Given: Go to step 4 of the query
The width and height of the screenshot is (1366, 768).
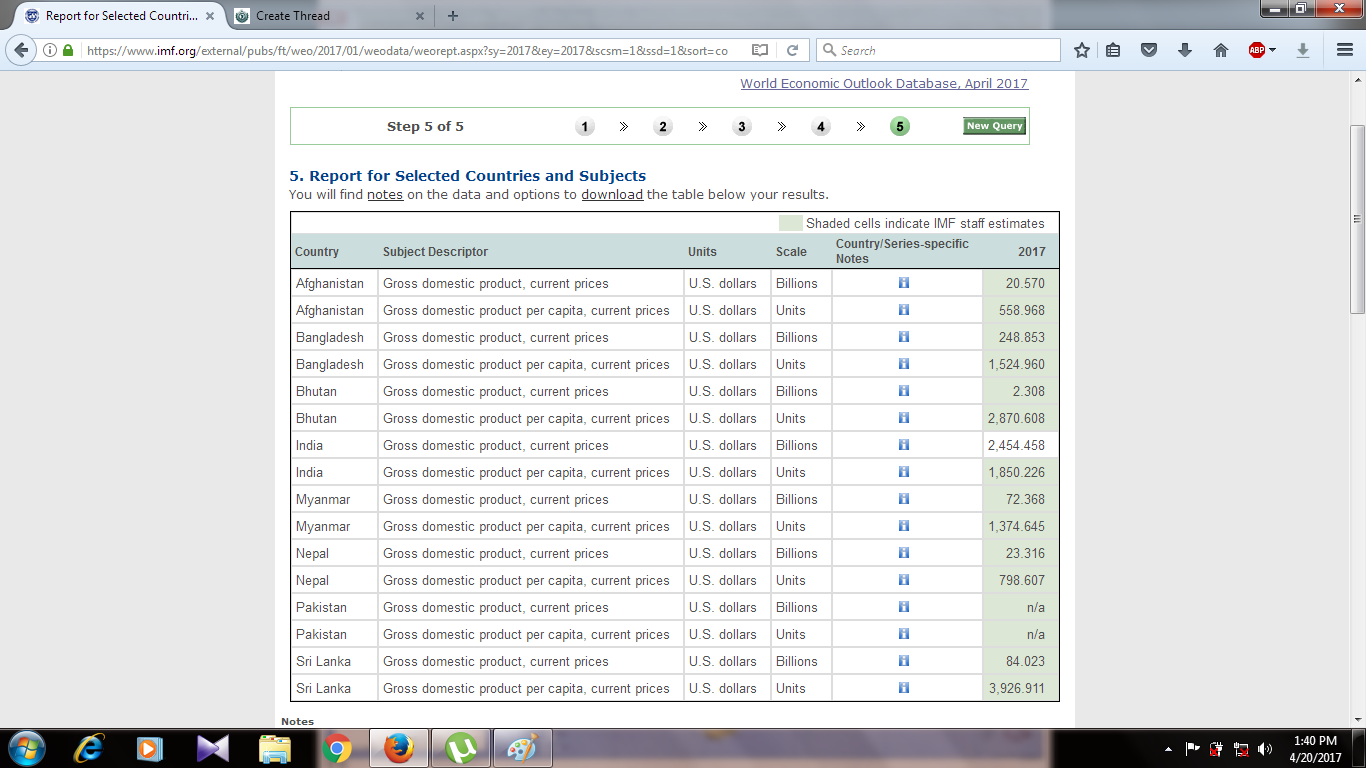Looking at the screenshot, I should [x=821, y=127].
